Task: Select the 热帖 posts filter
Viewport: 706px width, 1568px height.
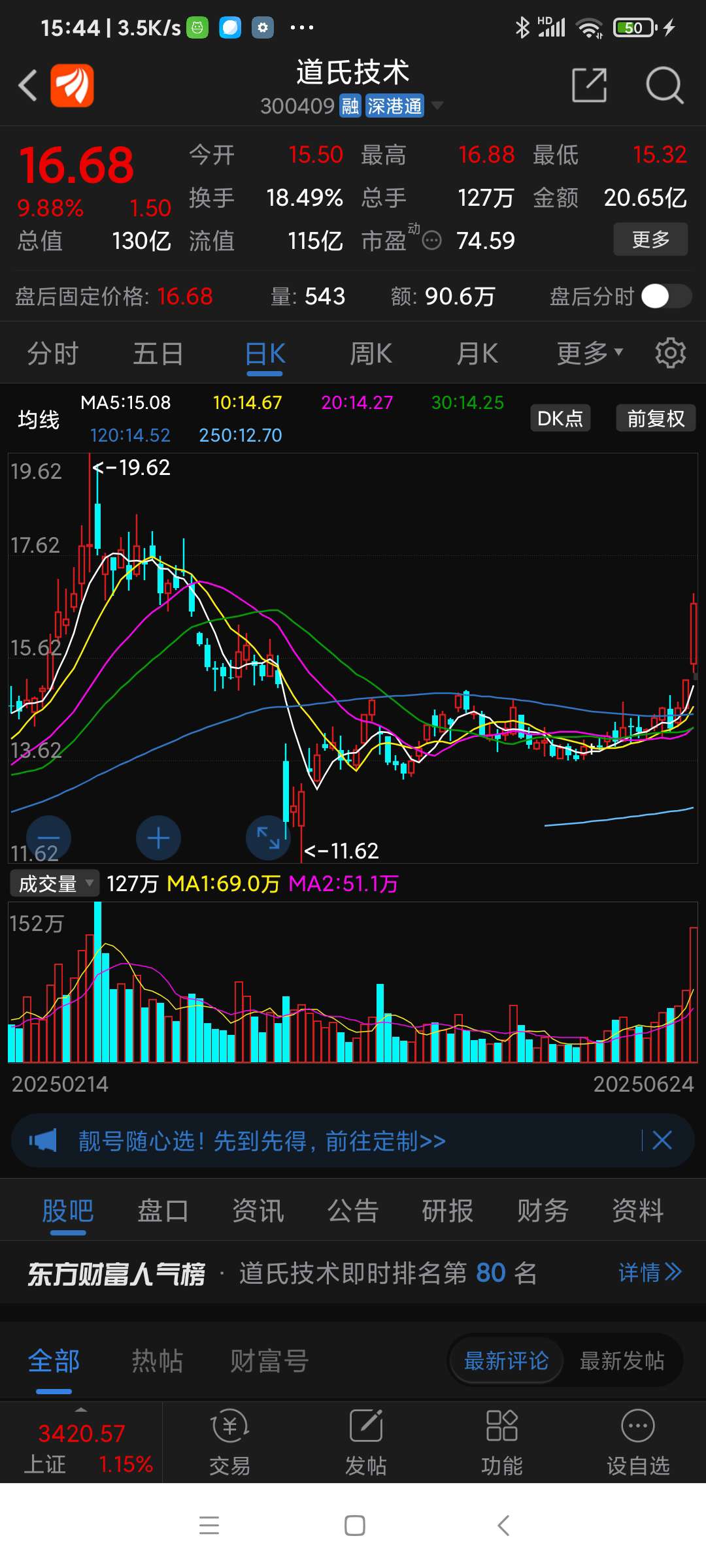Action: 158,1362
